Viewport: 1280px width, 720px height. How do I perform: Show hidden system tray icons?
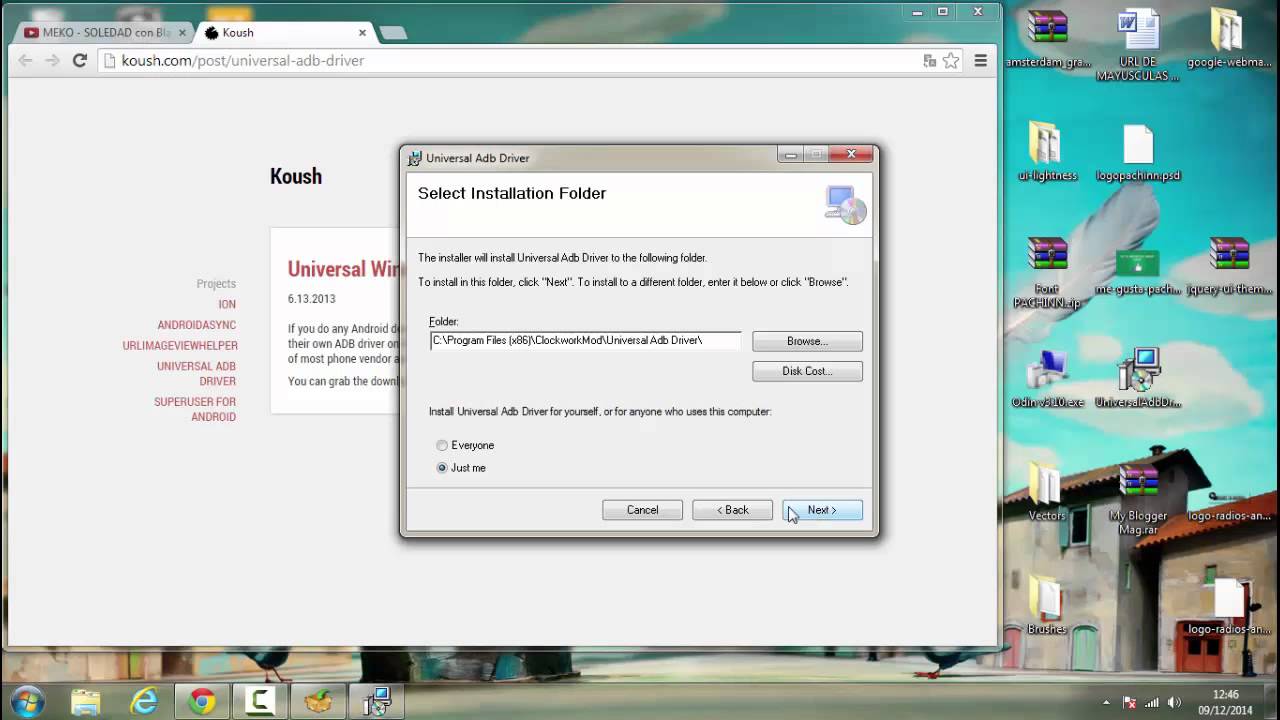[1106, 702]
